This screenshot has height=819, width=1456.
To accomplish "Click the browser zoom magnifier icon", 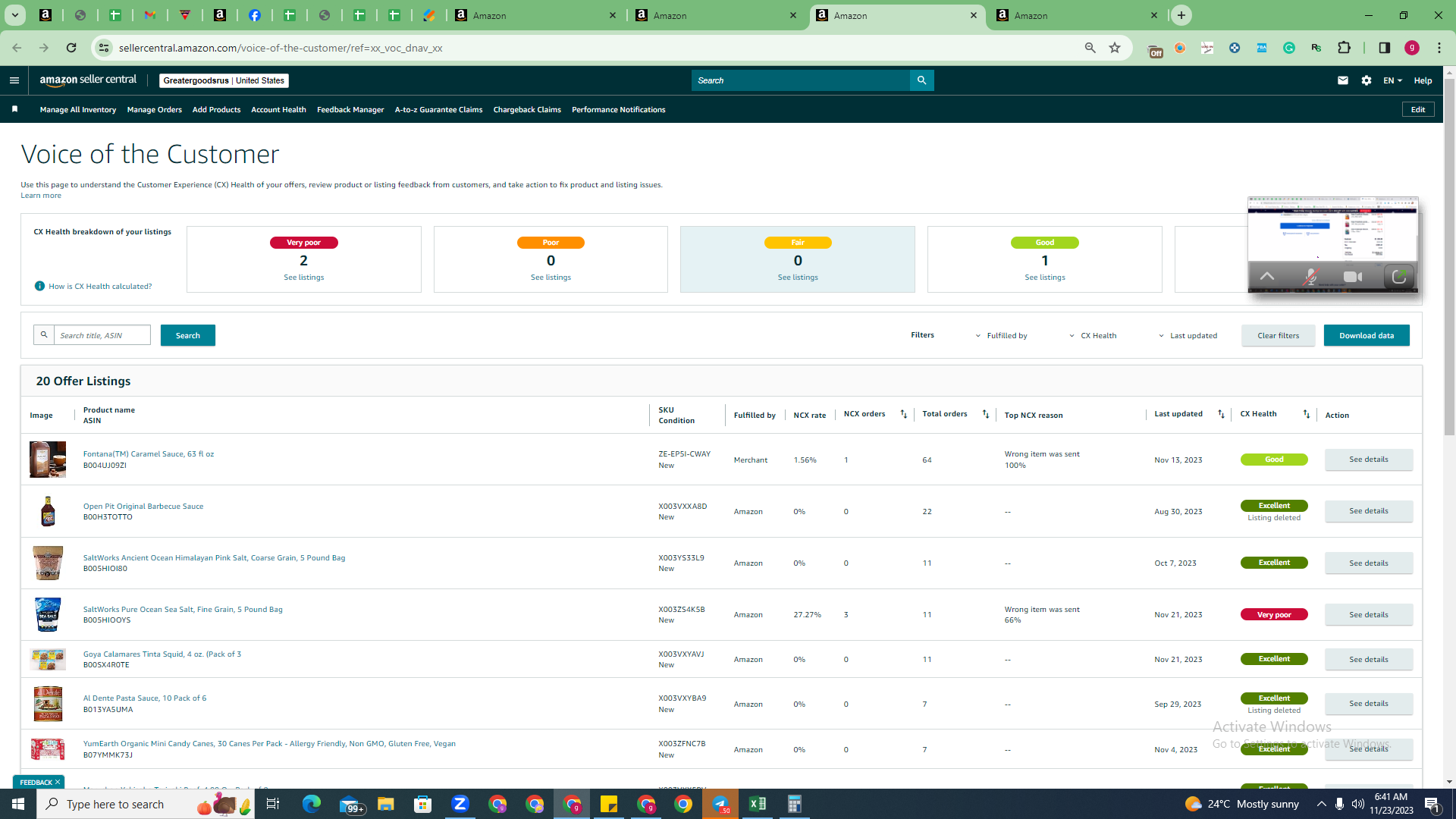I will 1090,48.
